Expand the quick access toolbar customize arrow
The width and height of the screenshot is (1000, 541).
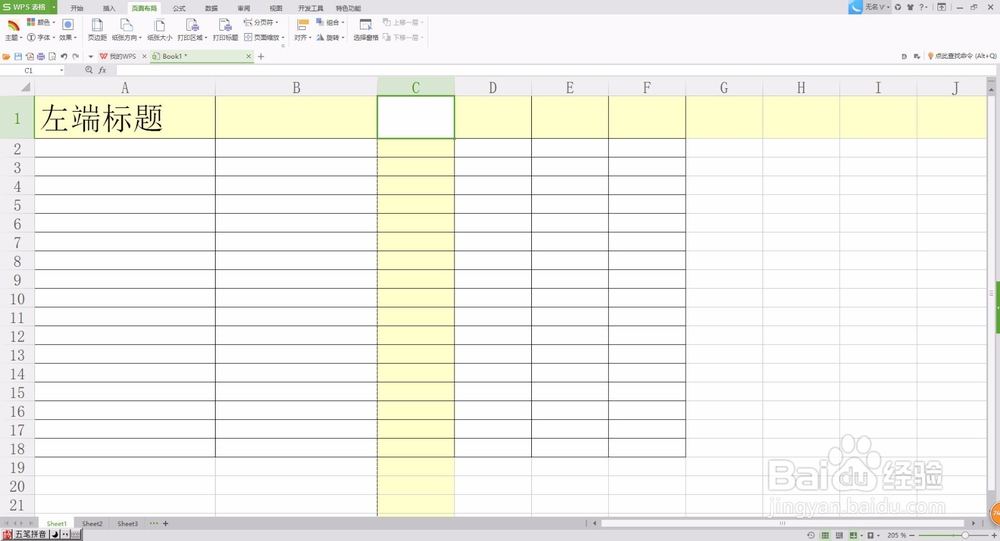(91, 56)
